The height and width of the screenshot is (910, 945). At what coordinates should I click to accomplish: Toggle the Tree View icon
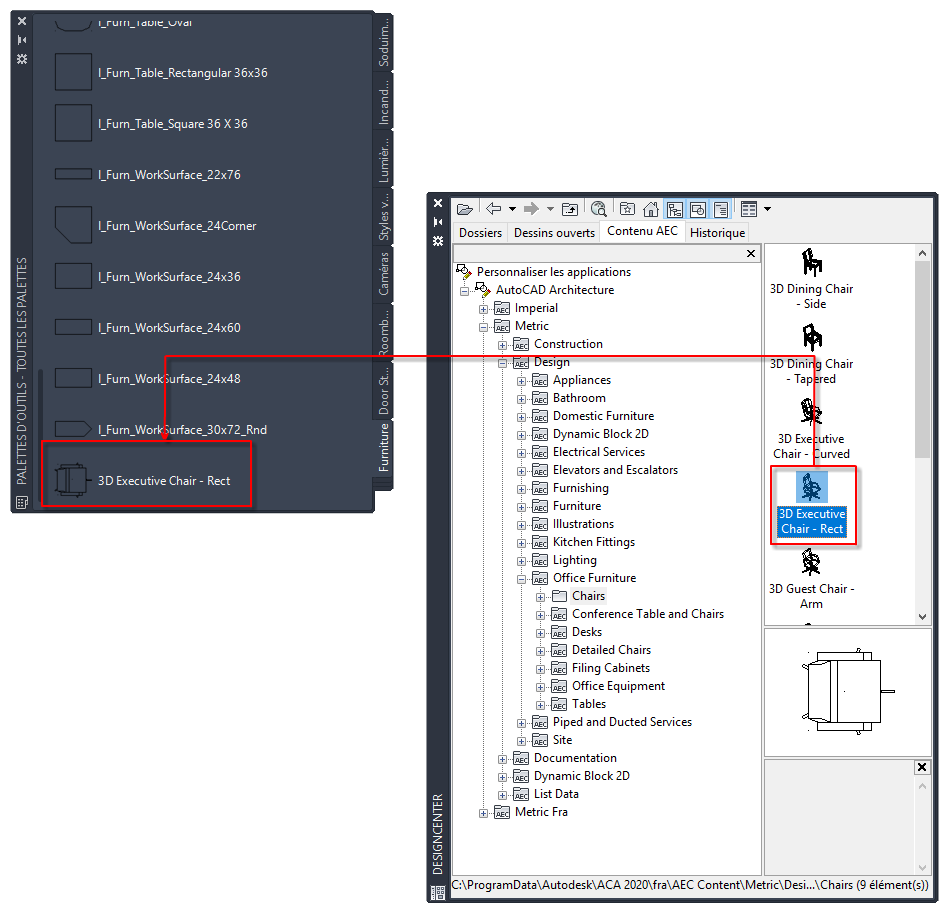(674, 209)
